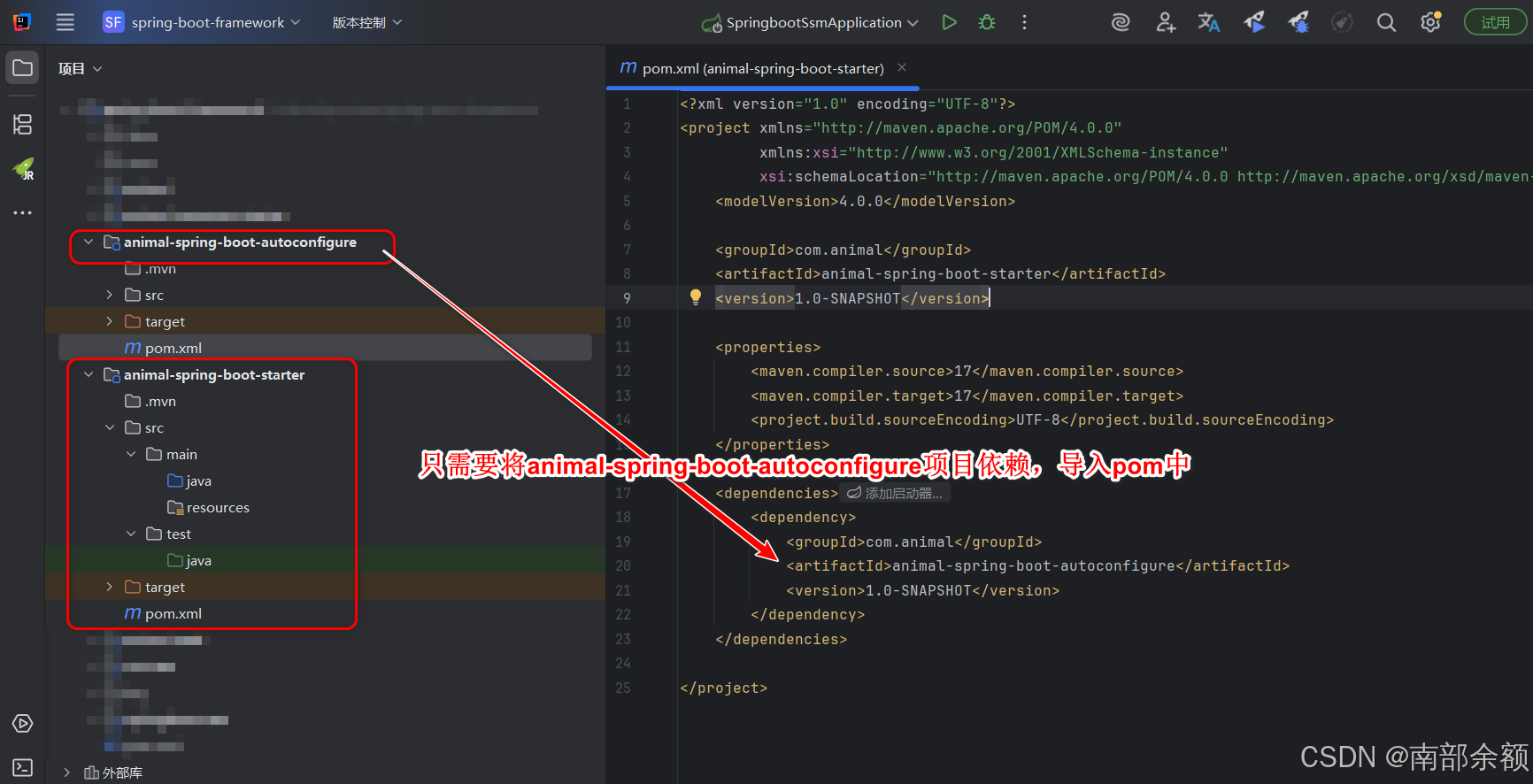The image size is (1533, 784).
Task: Expand target under animal-spring-boot-starter
Action: (110, 587)
